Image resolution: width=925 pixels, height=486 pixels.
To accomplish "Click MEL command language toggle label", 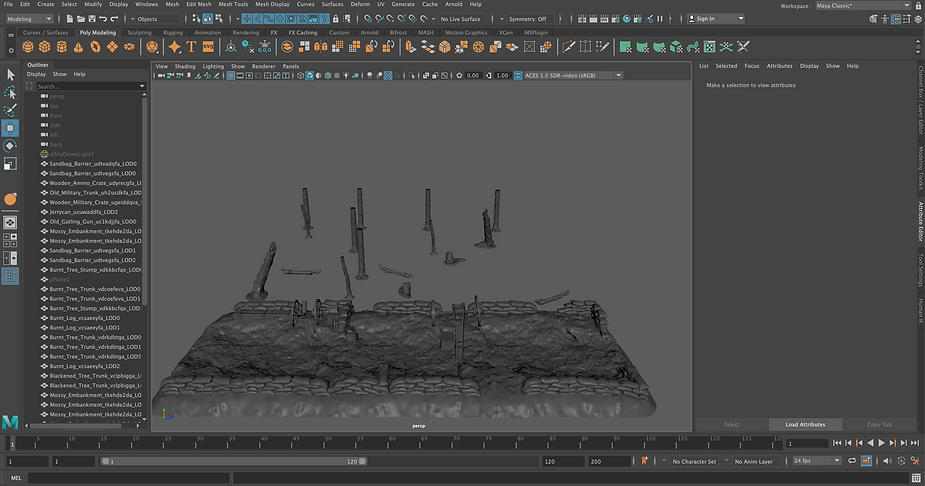I will [x=16, y=478].
